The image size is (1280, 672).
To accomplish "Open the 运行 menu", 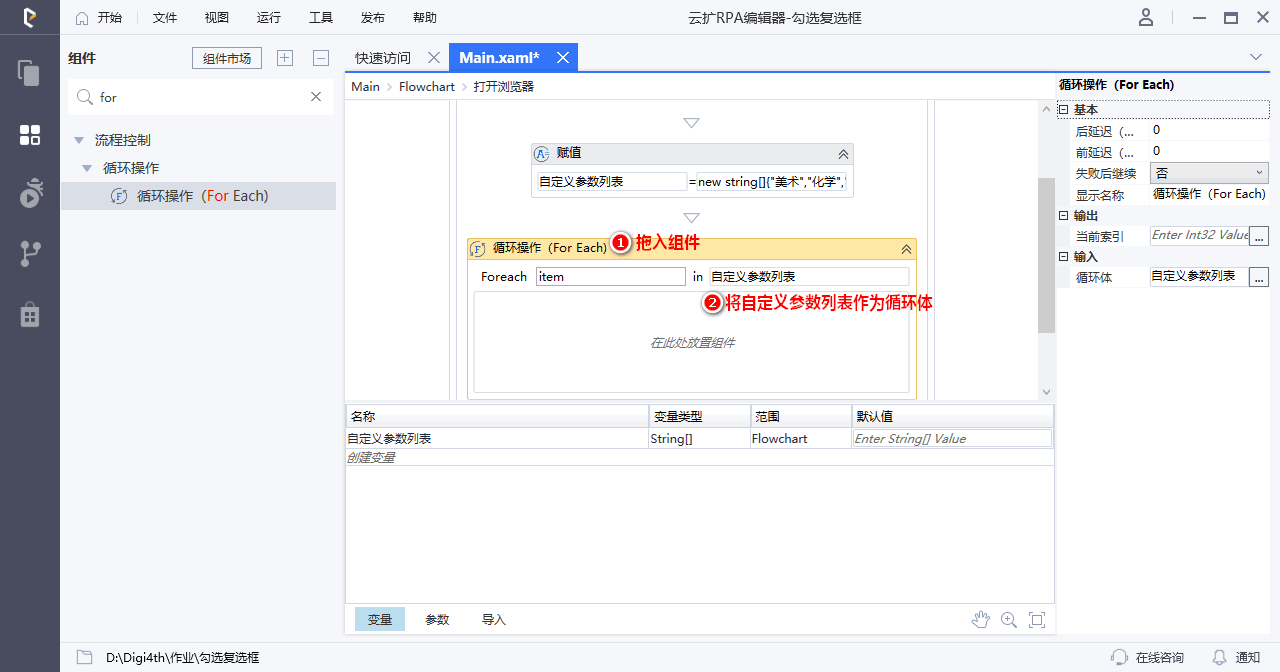I will [268, 18].
